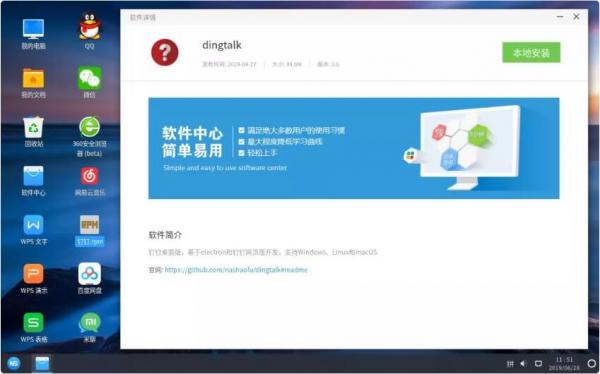Click the version info text
This screenshot has height=374, width=600.
pos(328,64)
